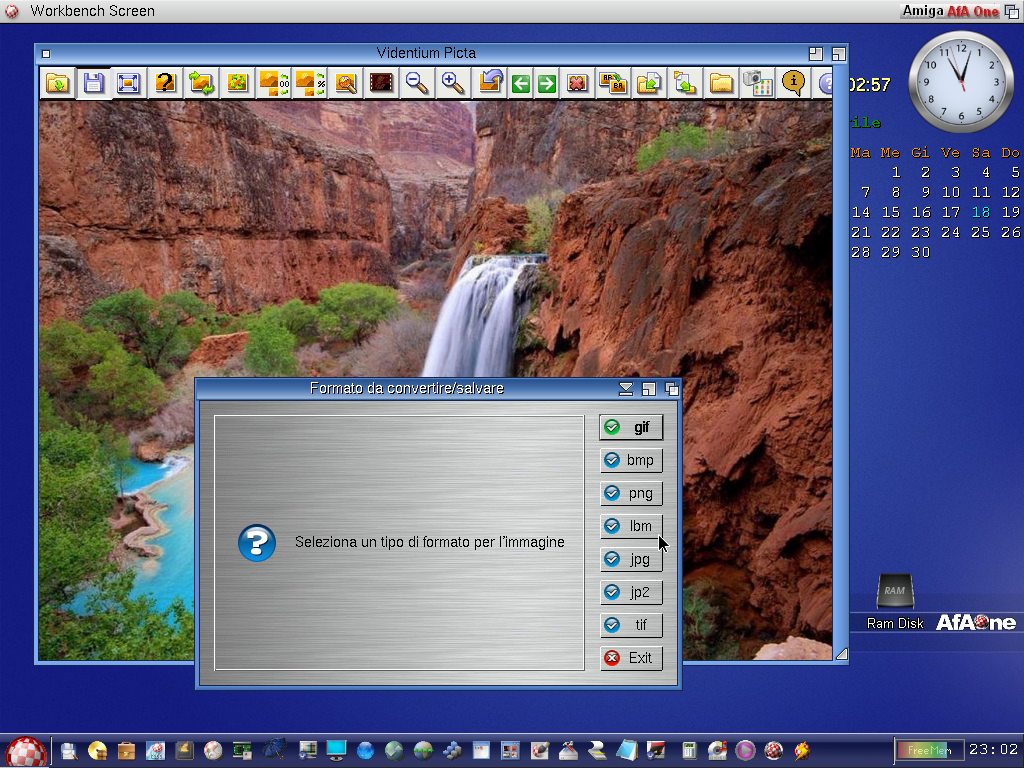
Task: Choose bmp as the output format
Action: pyautogui.click(x=631, y=460)
